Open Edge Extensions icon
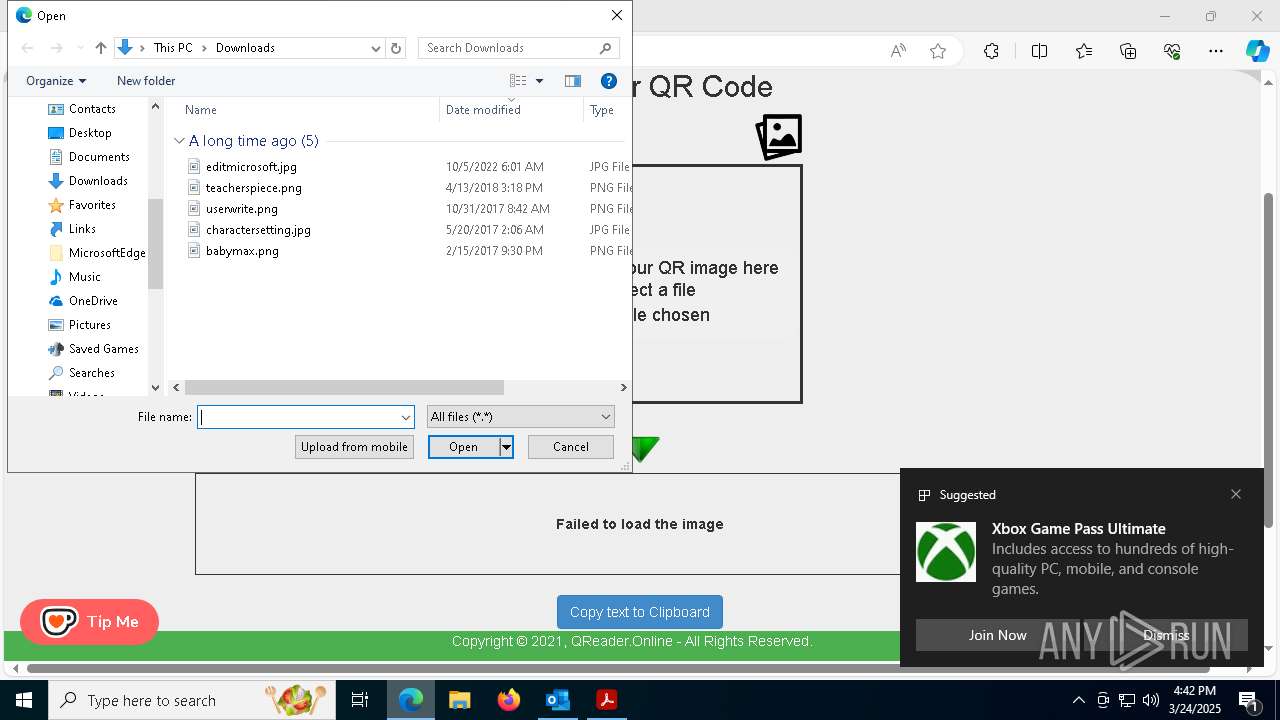Viewport: 1280px width, 720px height. [x=991, y=51]
